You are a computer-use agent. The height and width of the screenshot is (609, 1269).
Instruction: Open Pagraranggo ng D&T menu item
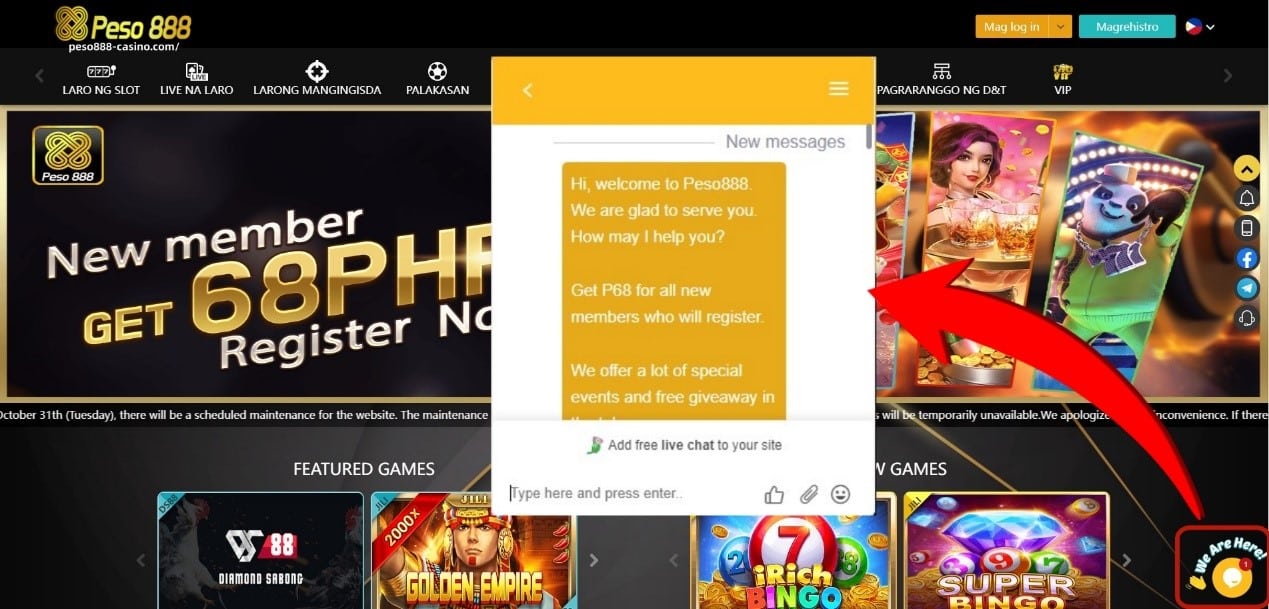click(x=941, y=80)
